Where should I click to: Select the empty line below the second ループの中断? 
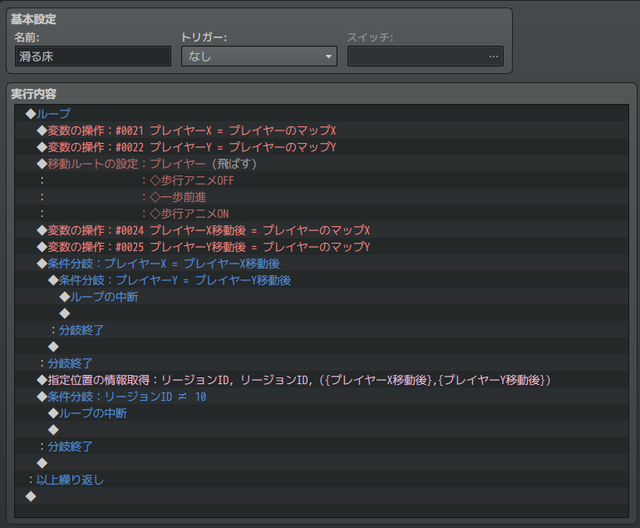click(x=321, y=430)
